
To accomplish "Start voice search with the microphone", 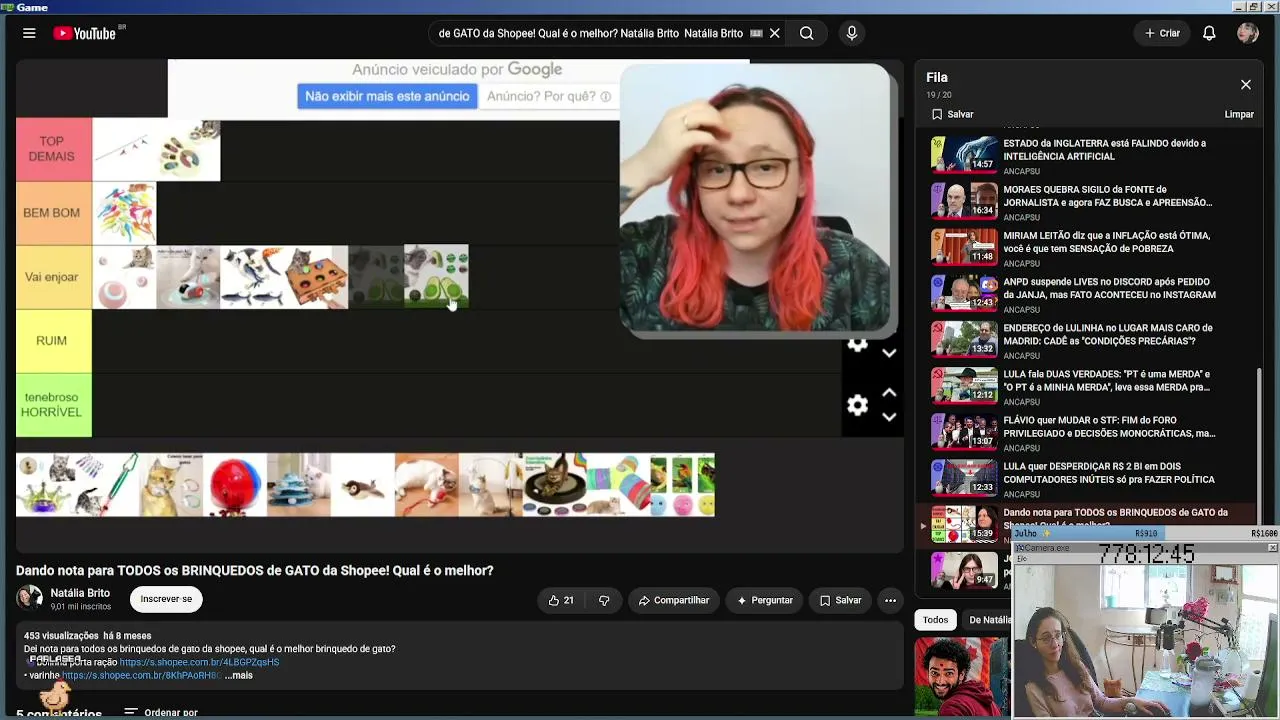I will (x=852, y=33).
